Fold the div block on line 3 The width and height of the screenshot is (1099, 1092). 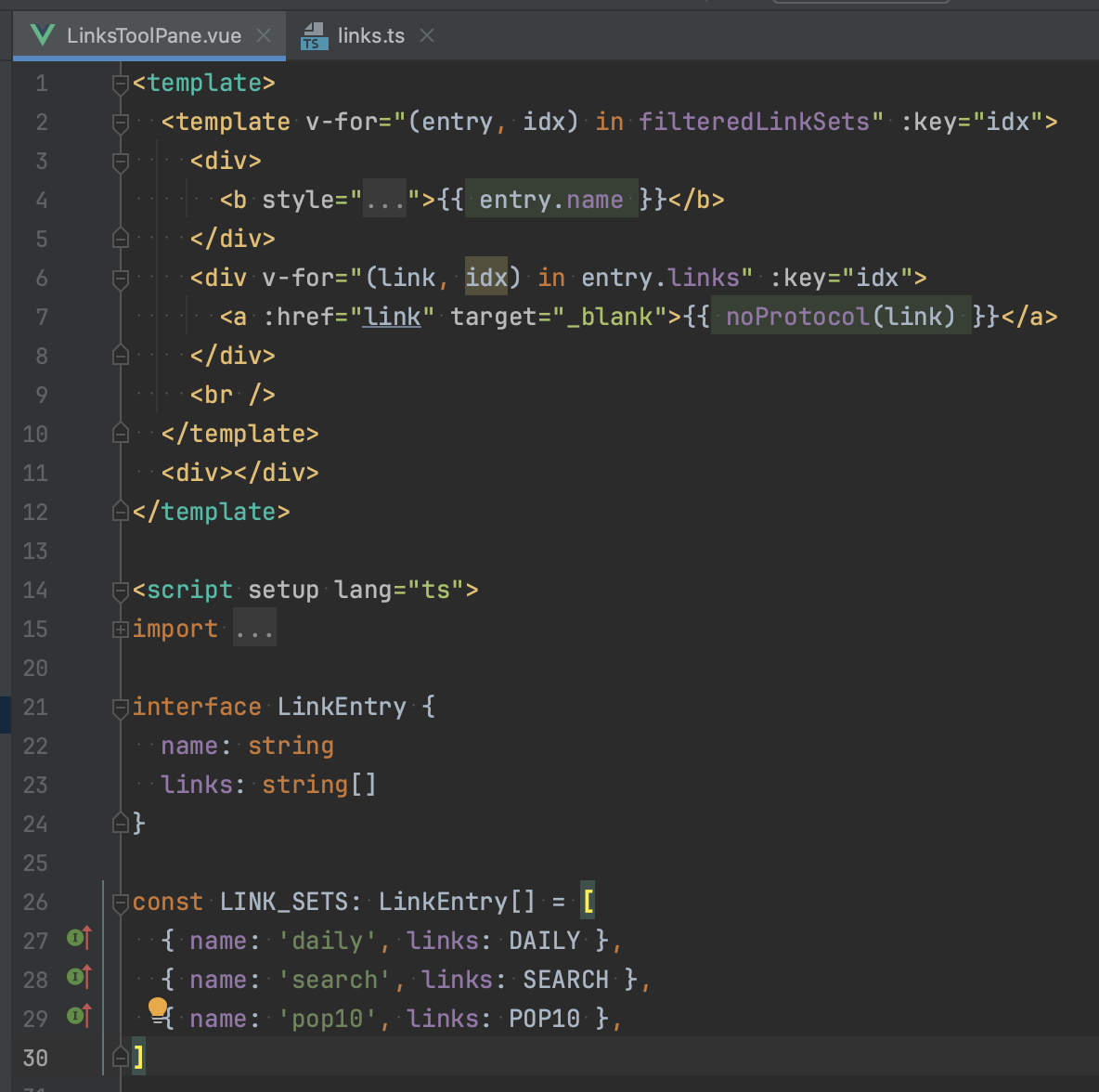(x=121, y=162)
